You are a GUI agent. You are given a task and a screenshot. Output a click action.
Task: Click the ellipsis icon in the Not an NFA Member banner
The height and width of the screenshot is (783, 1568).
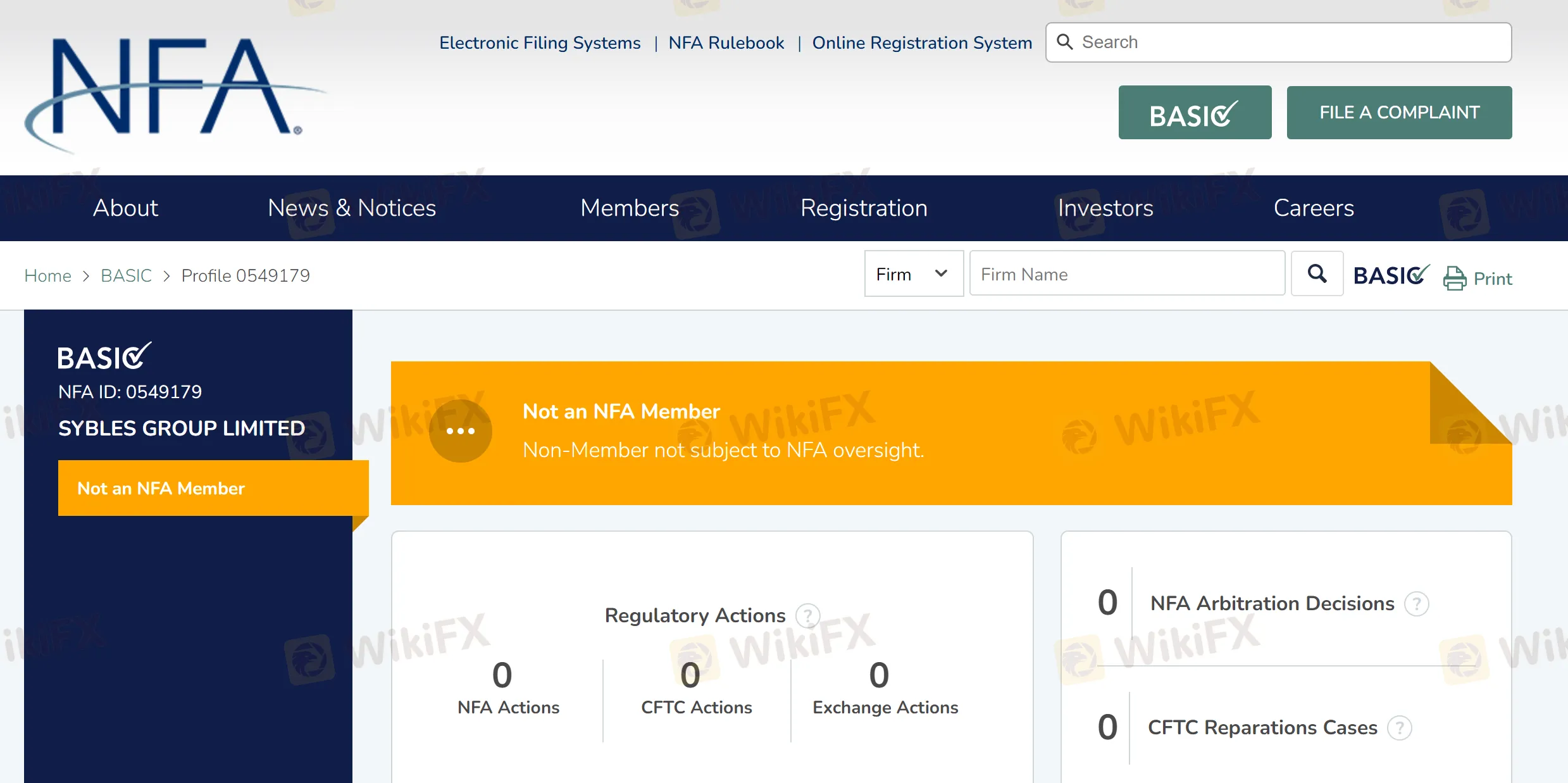[461, 430]
